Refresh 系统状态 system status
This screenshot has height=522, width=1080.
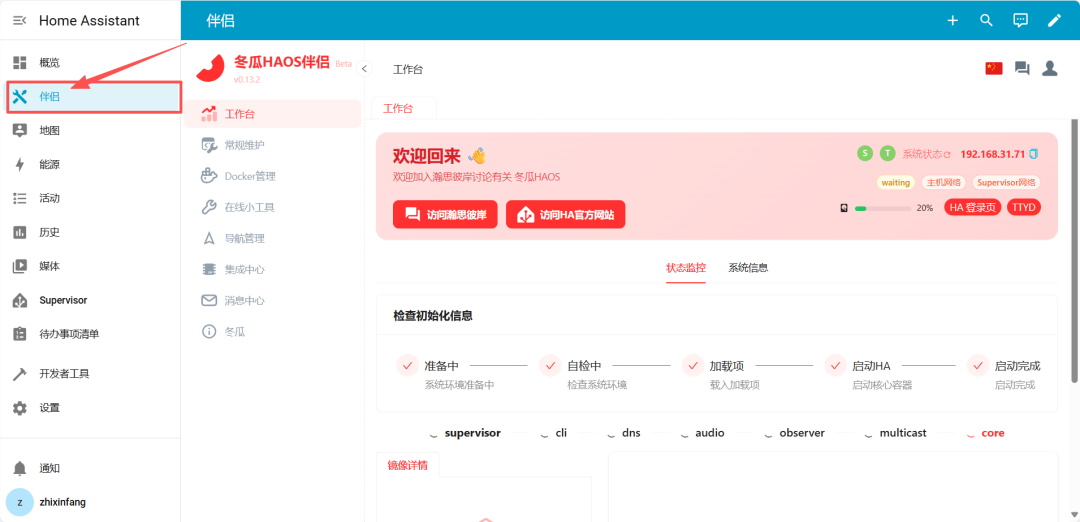(x=947, y=154)
